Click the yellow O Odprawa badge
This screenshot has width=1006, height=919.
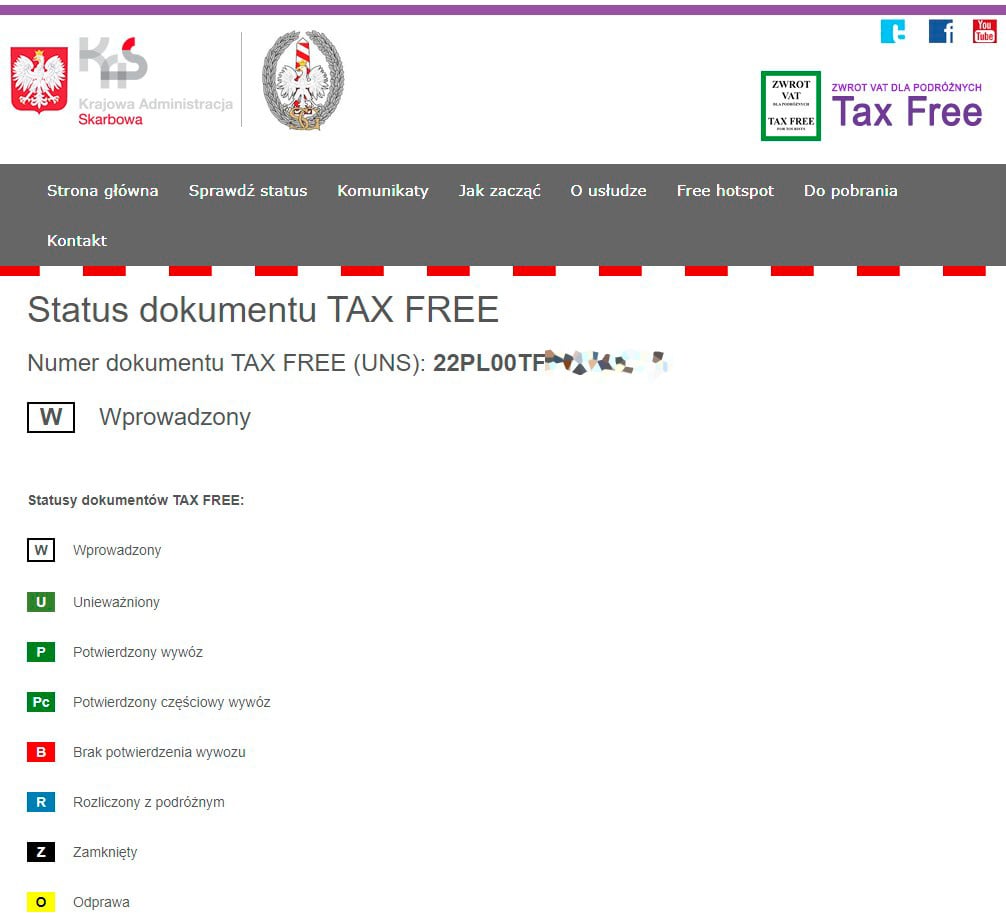[x=41, y=901]
